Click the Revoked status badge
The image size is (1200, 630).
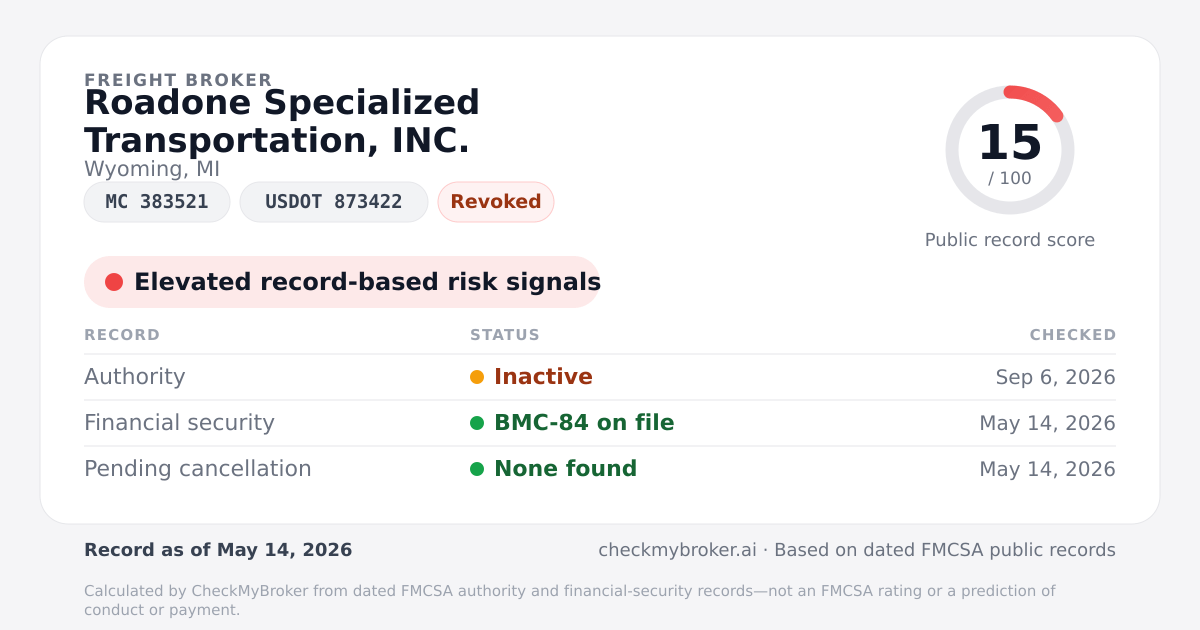pyautogui.click(x=496, y=202)
